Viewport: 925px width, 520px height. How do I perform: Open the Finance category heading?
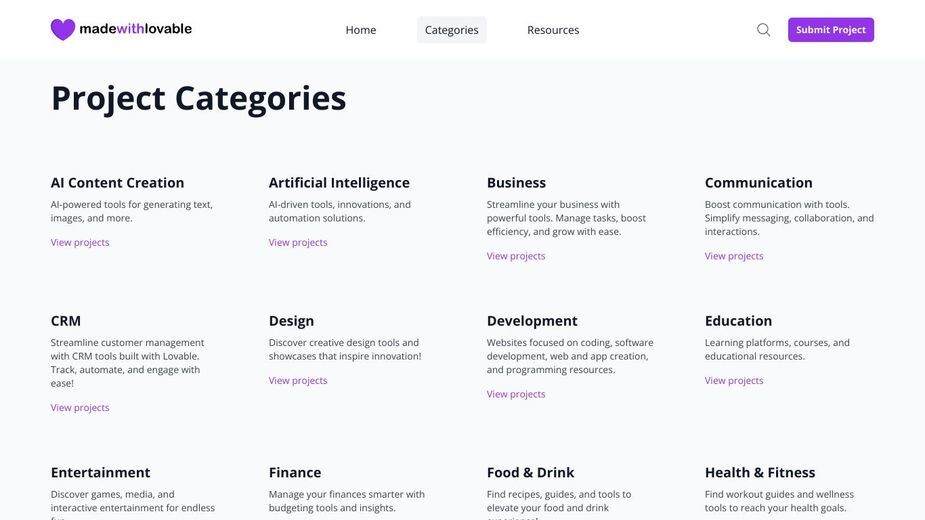pyautogui.click(x=295, y=473)
